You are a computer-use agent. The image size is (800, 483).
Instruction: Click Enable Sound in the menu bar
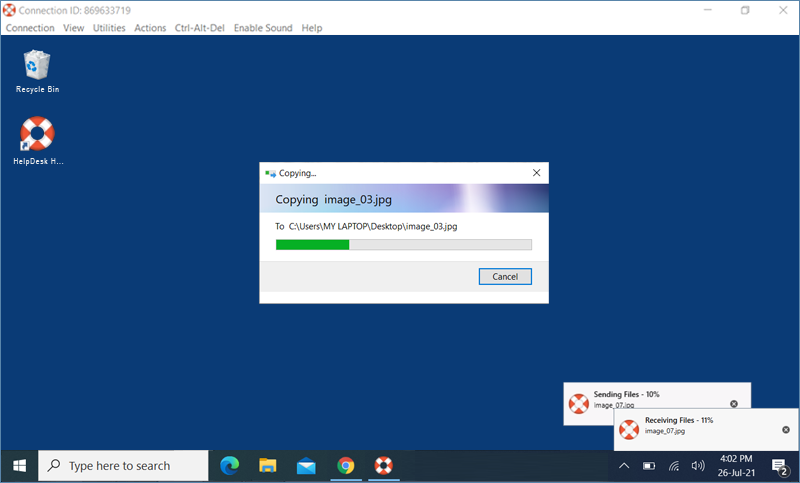[x=263, y=28]
